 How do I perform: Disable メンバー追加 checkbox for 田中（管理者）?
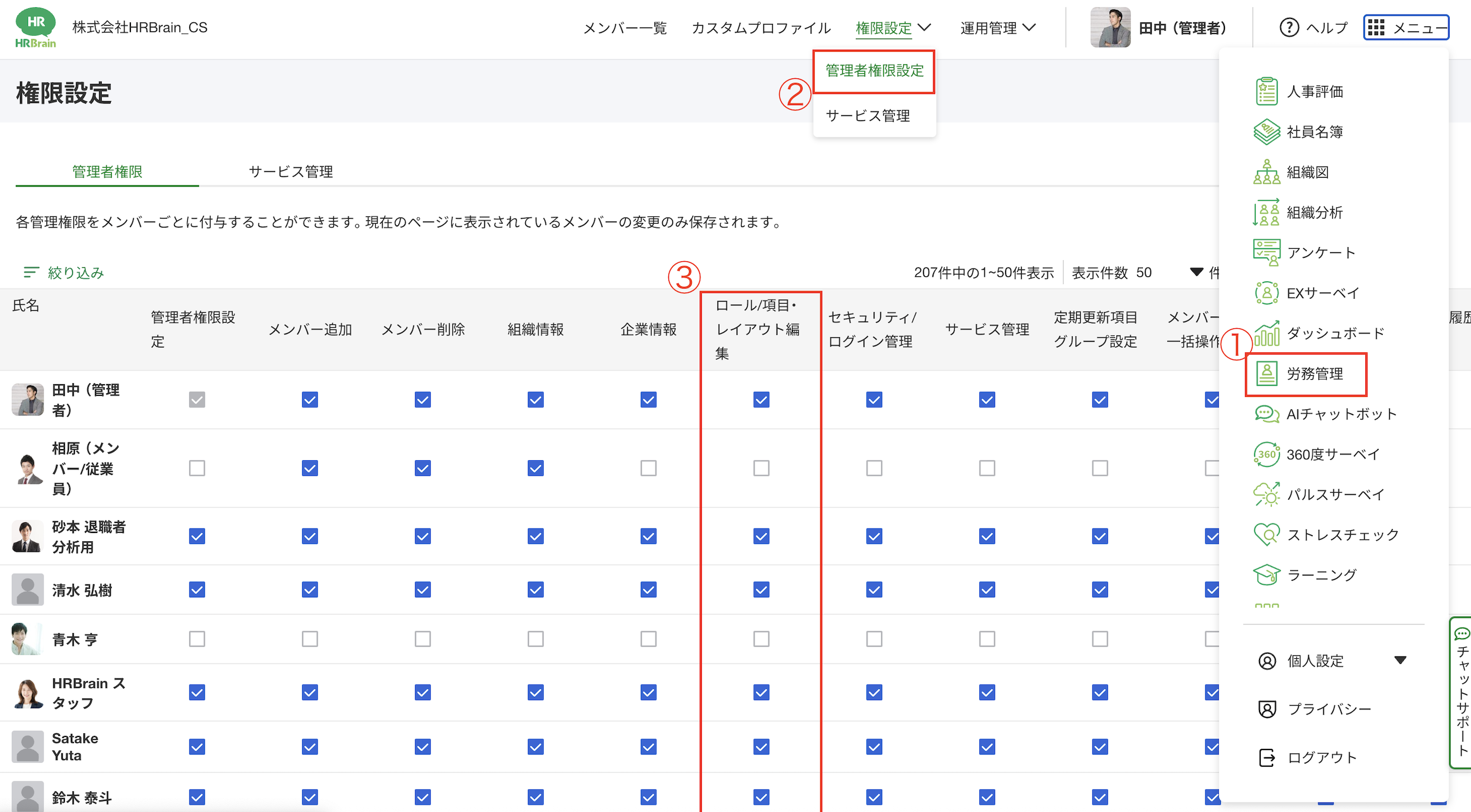[x=309, y=399]
